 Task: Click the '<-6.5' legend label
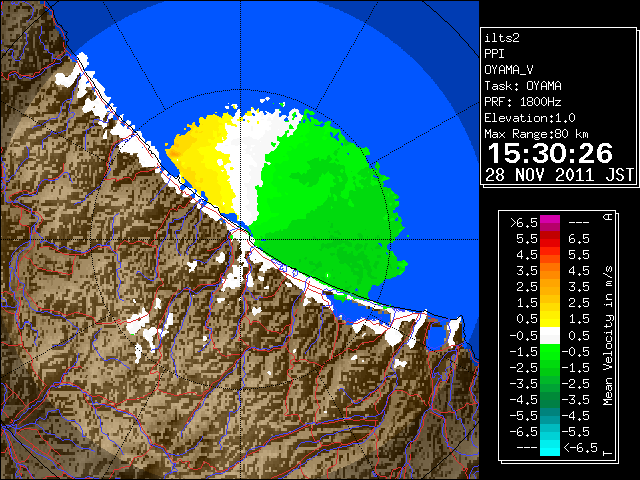580,447
